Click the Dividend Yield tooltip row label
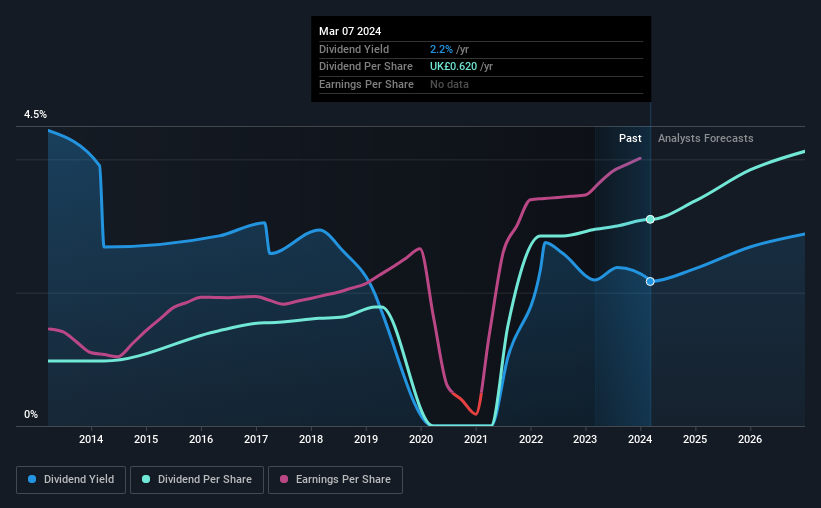 [354, 49]
